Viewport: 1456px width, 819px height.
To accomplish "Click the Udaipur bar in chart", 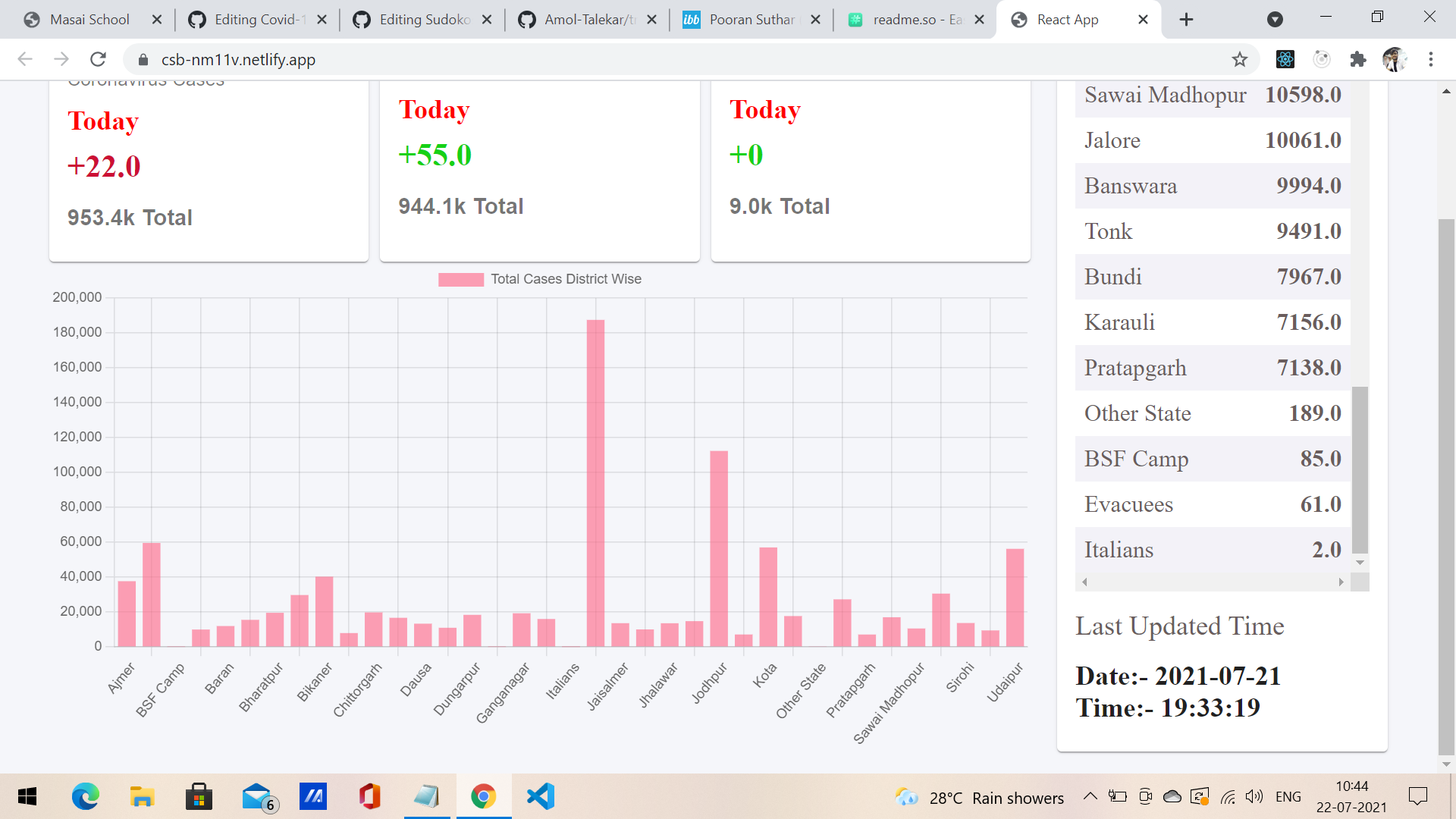I will pos(1015,598).
